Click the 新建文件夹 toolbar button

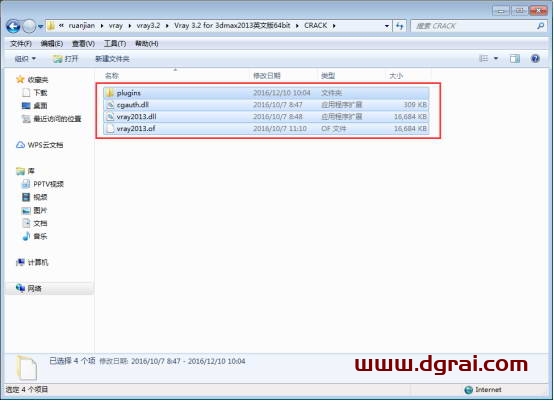[112, 59]
